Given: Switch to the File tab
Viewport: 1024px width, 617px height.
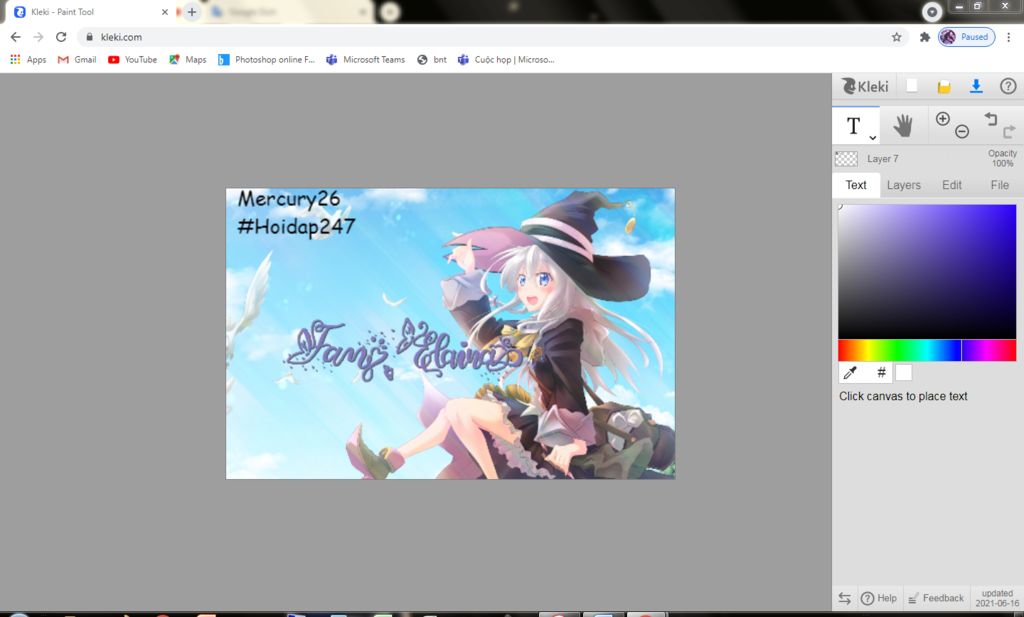Looking at the screenshot, I should [x=999, y=185].
